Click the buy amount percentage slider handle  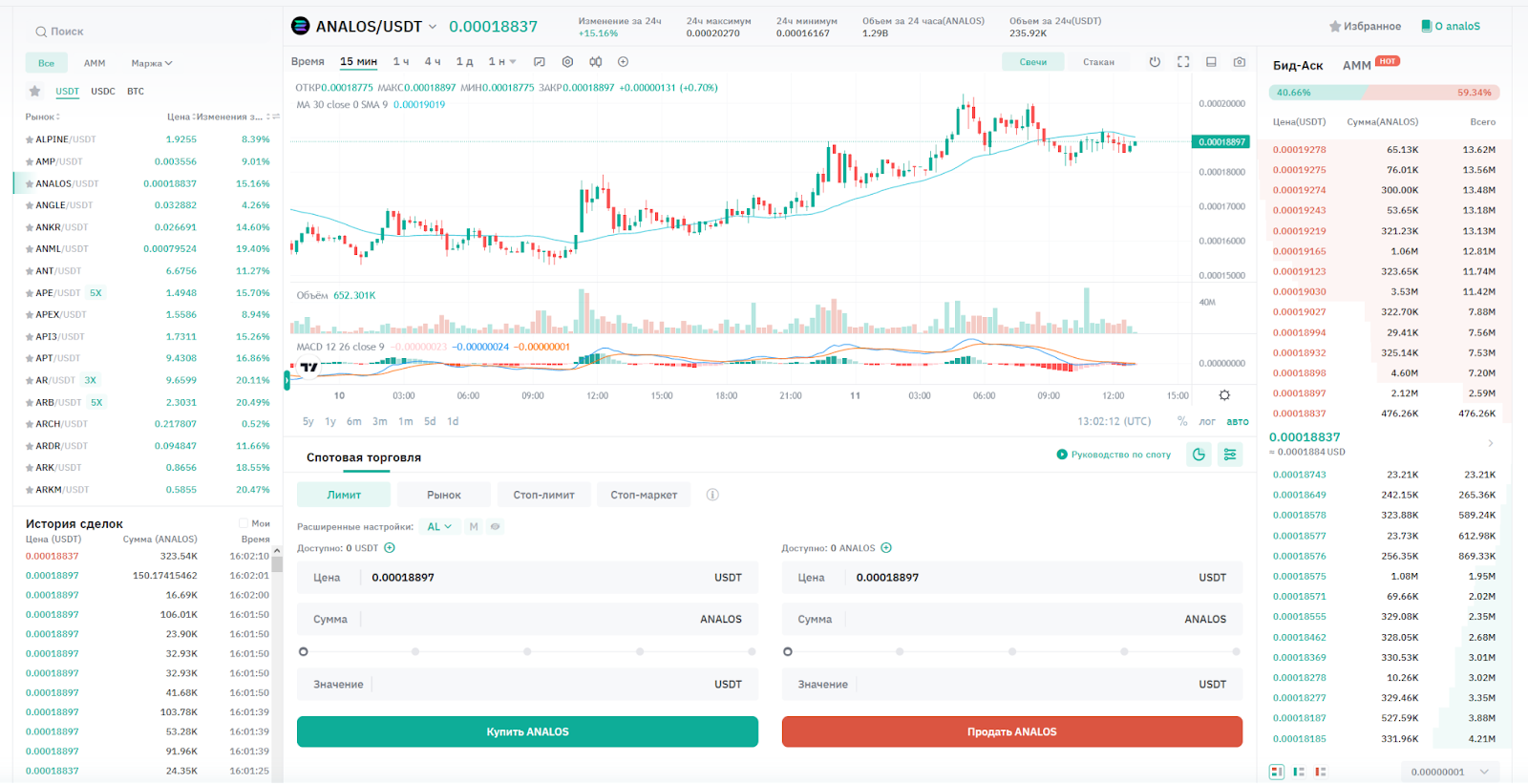[304, 651]
